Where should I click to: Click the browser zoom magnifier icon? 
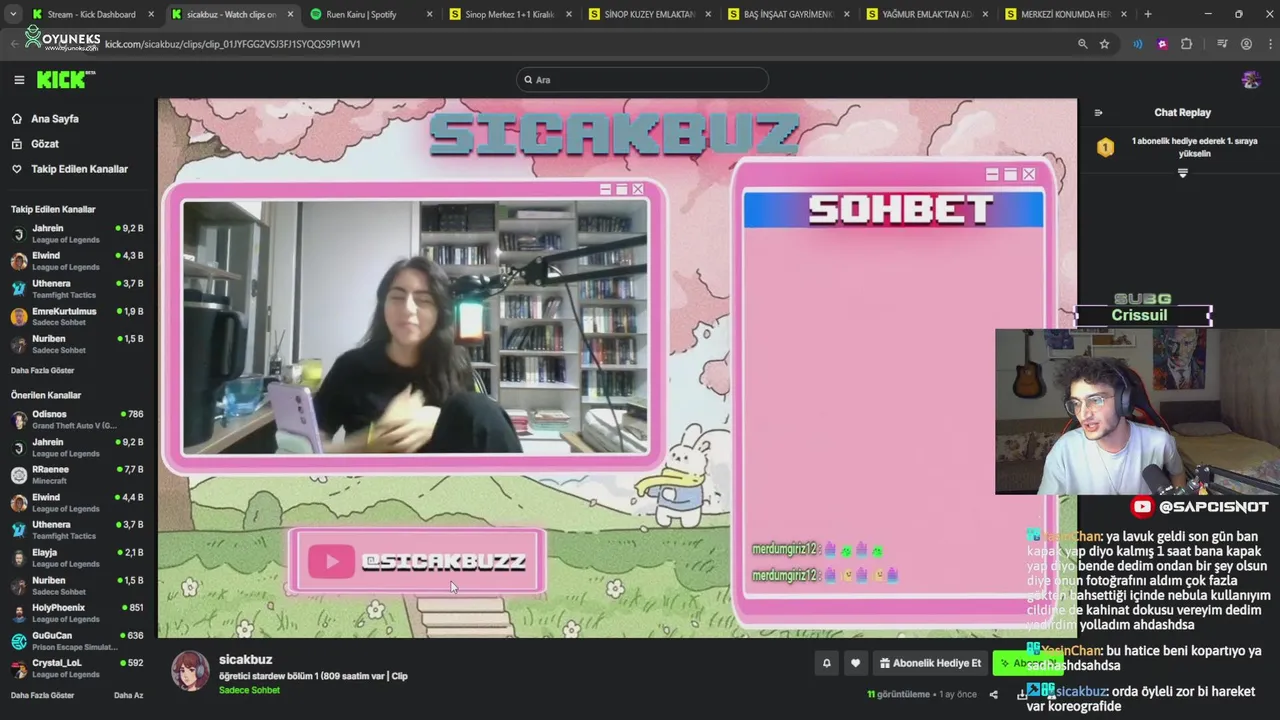[1082, 44]
